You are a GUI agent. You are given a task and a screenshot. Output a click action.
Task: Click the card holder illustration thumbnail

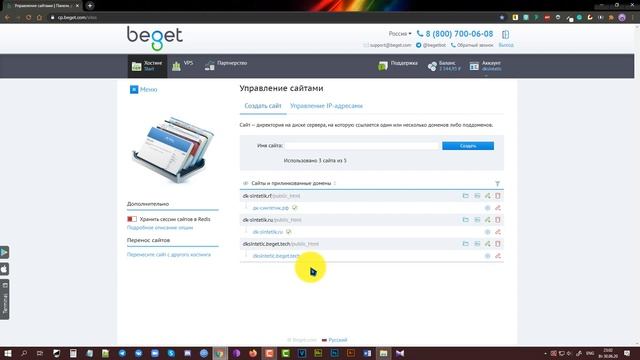point(173,149)
